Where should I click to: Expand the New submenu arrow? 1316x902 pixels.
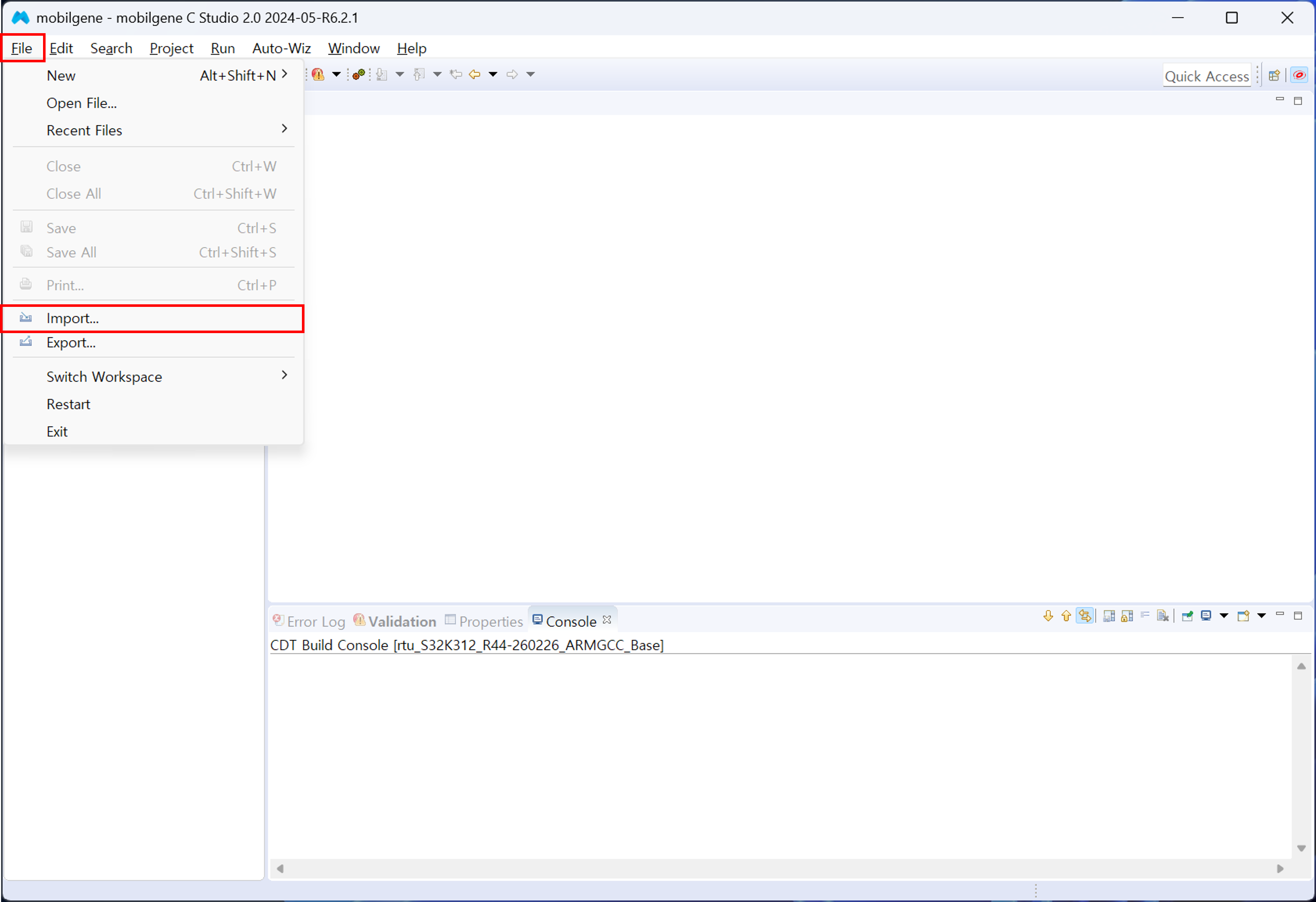[285, 74]
